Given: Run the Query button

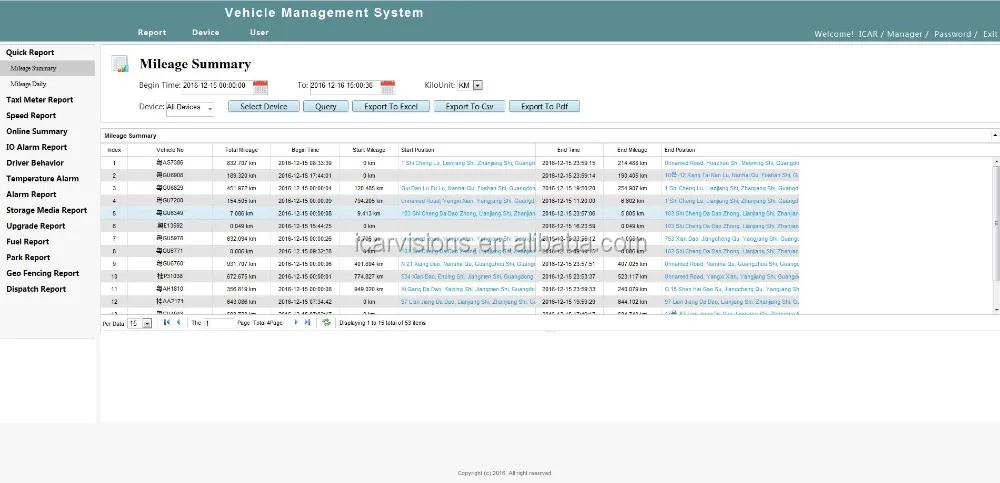Looking at the screenshot, I should [x=326, y=107].
